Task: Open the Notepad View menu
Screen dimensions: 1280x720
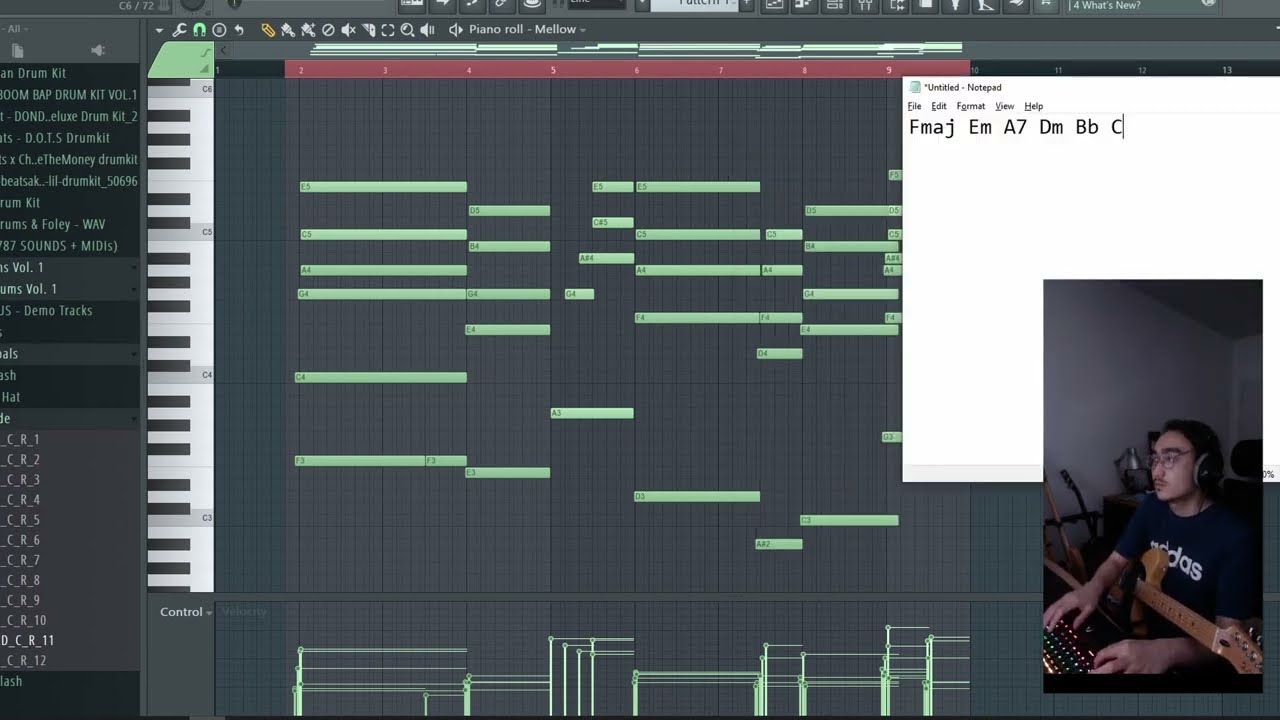Action: (1004, 106)
